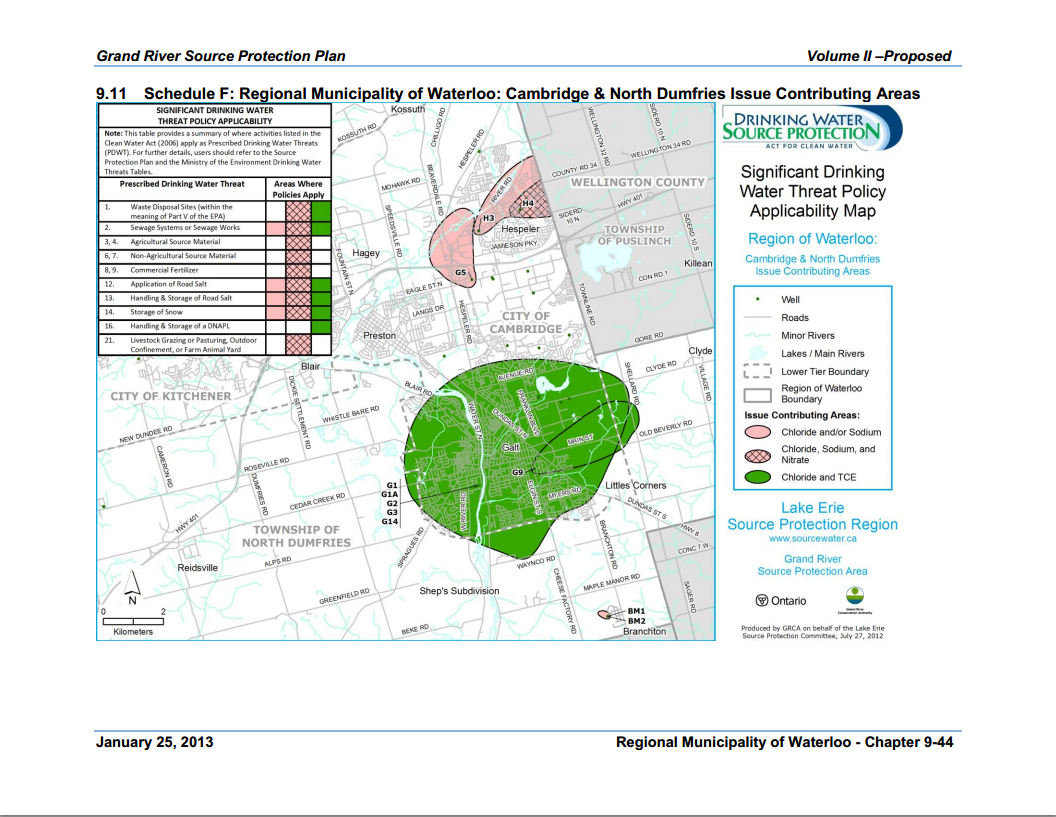The height and width of the screenshot is (817, 1056).
Task: Click the 'Volume II –Proposed' page header
Action: (879, 56)
